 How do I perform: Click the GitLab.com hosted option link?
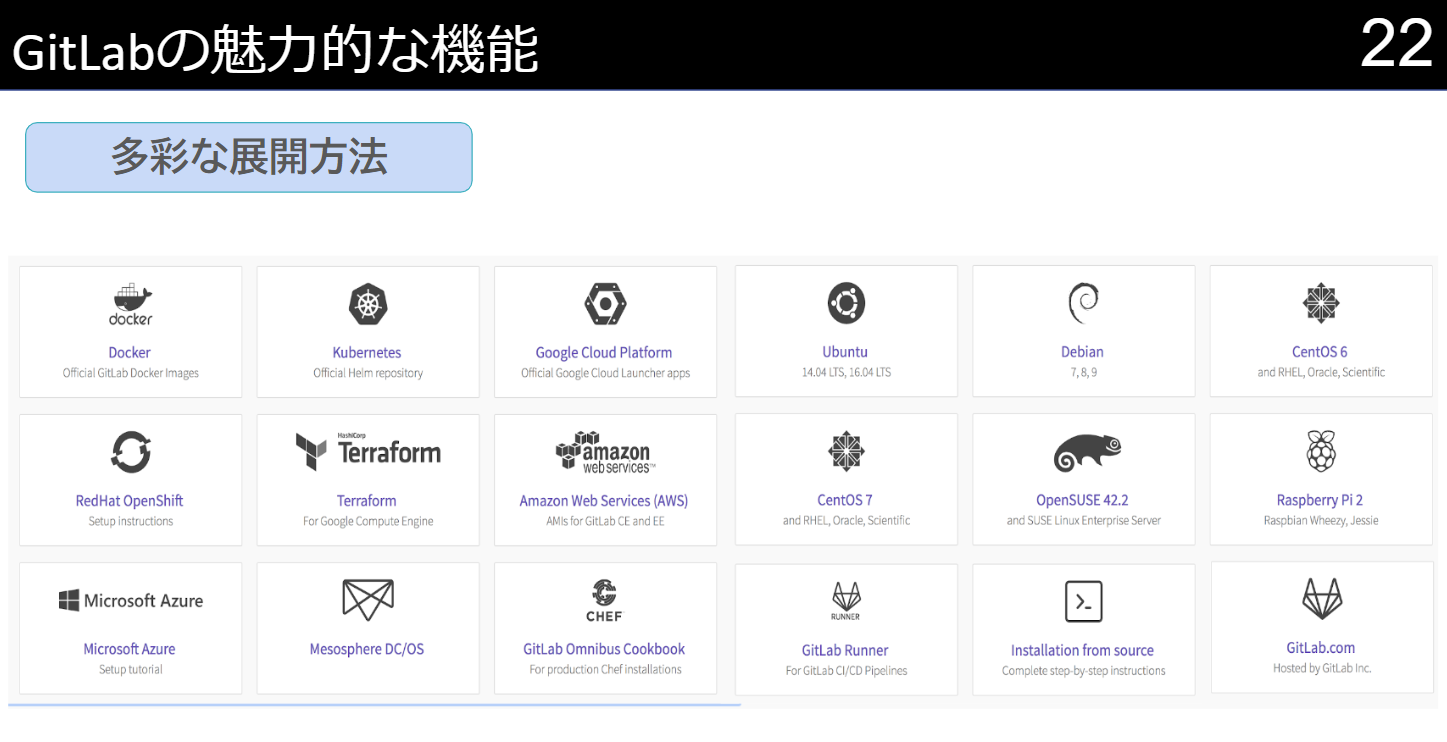[x=1320, y=647]
